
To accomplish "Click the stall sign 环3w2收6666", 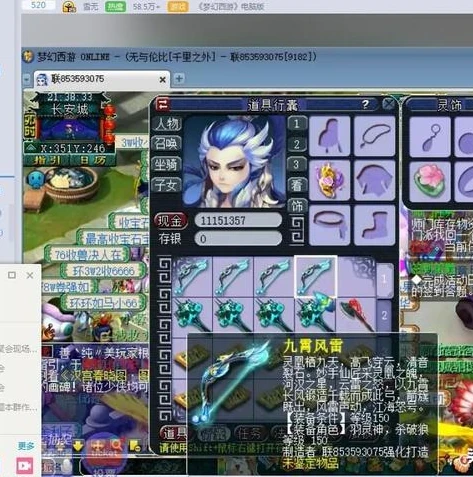I will [103, 272].
